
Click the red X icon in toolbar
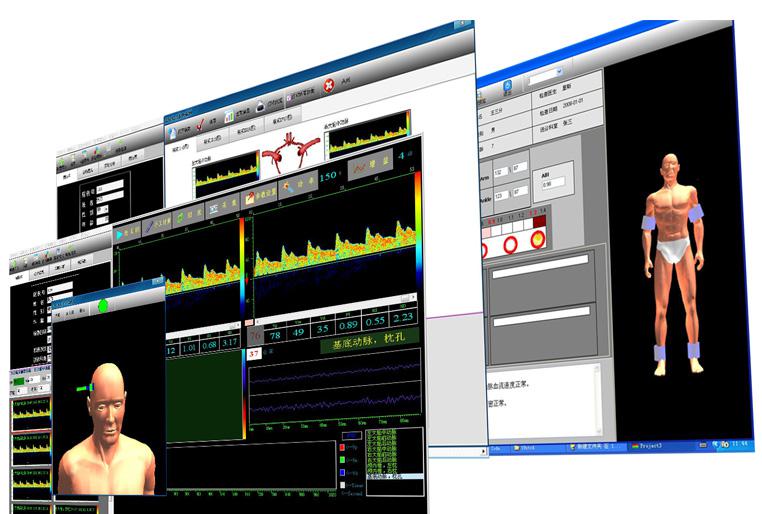(328, 85)
